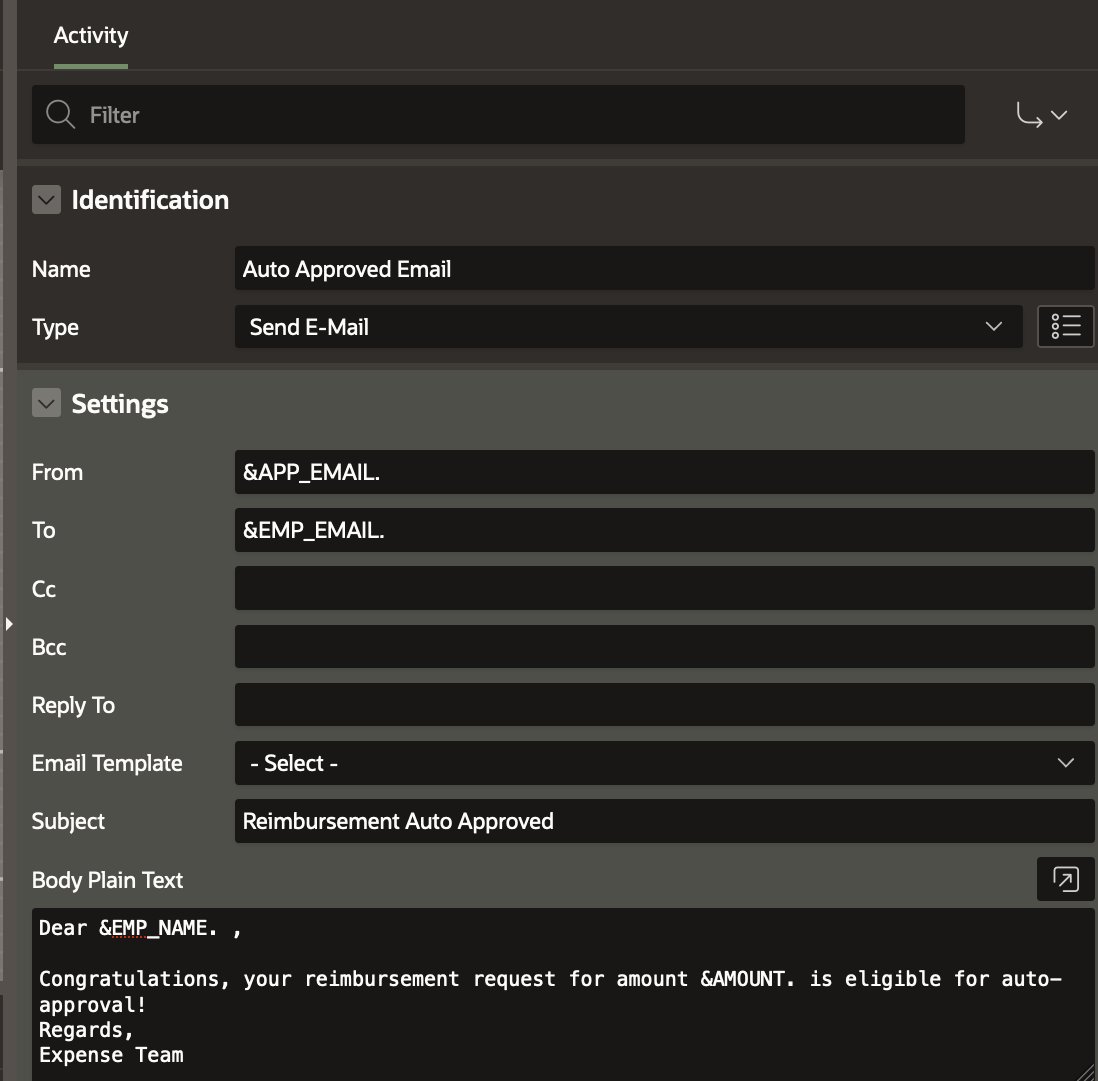1098x1081 pixels.
Task: Click the Type list-of-values icon button
Action: [x=1065, y=327]
